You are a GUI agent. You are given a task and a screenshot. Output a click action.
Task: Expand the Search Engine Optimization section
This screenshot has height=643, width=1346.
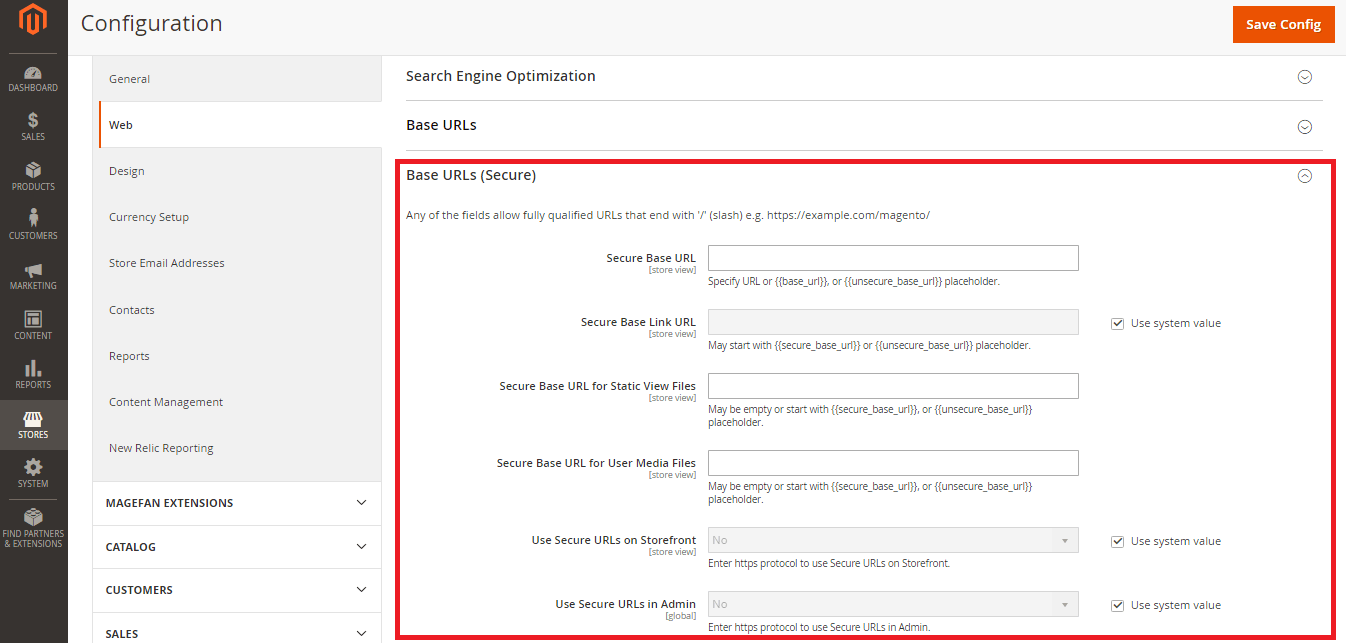[1304, 77]
